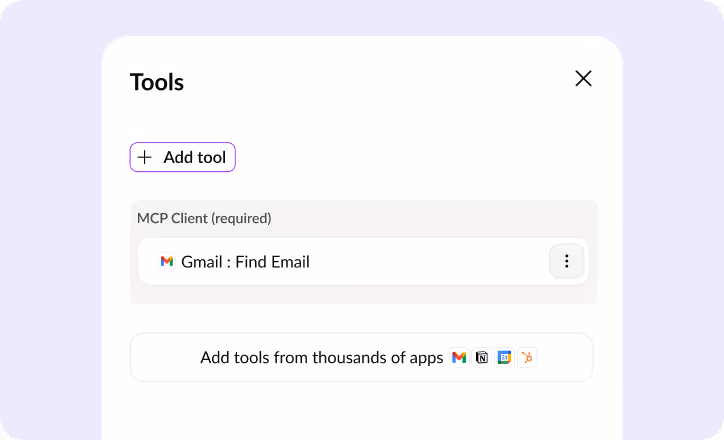The image size is (724, 440).
Task: Click the Google Calendar icon in the banner
Action: click(504, 357)
